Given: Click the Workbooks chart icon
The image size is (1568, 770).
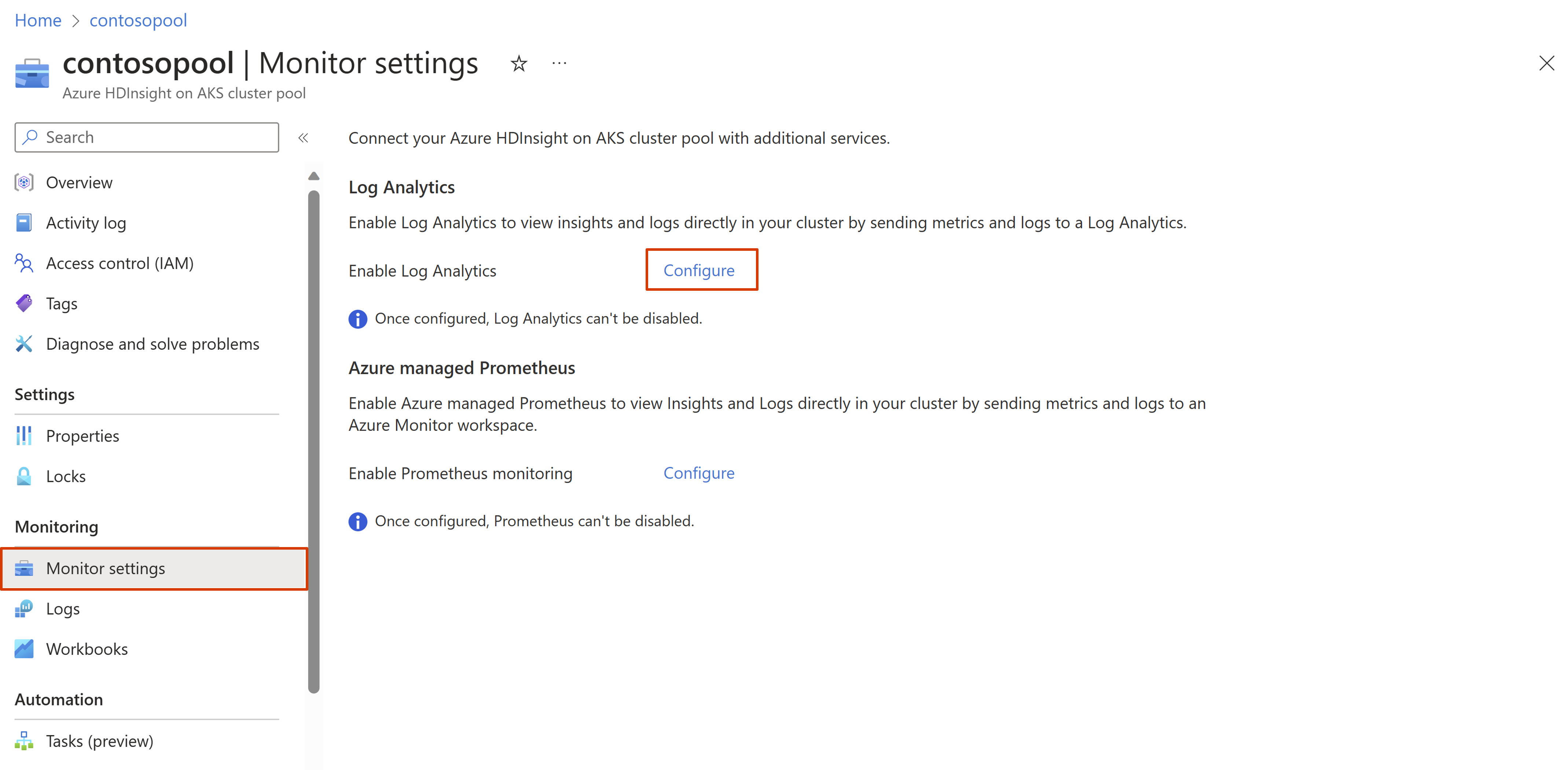Looking at the screenshot, I should point(24,649).
